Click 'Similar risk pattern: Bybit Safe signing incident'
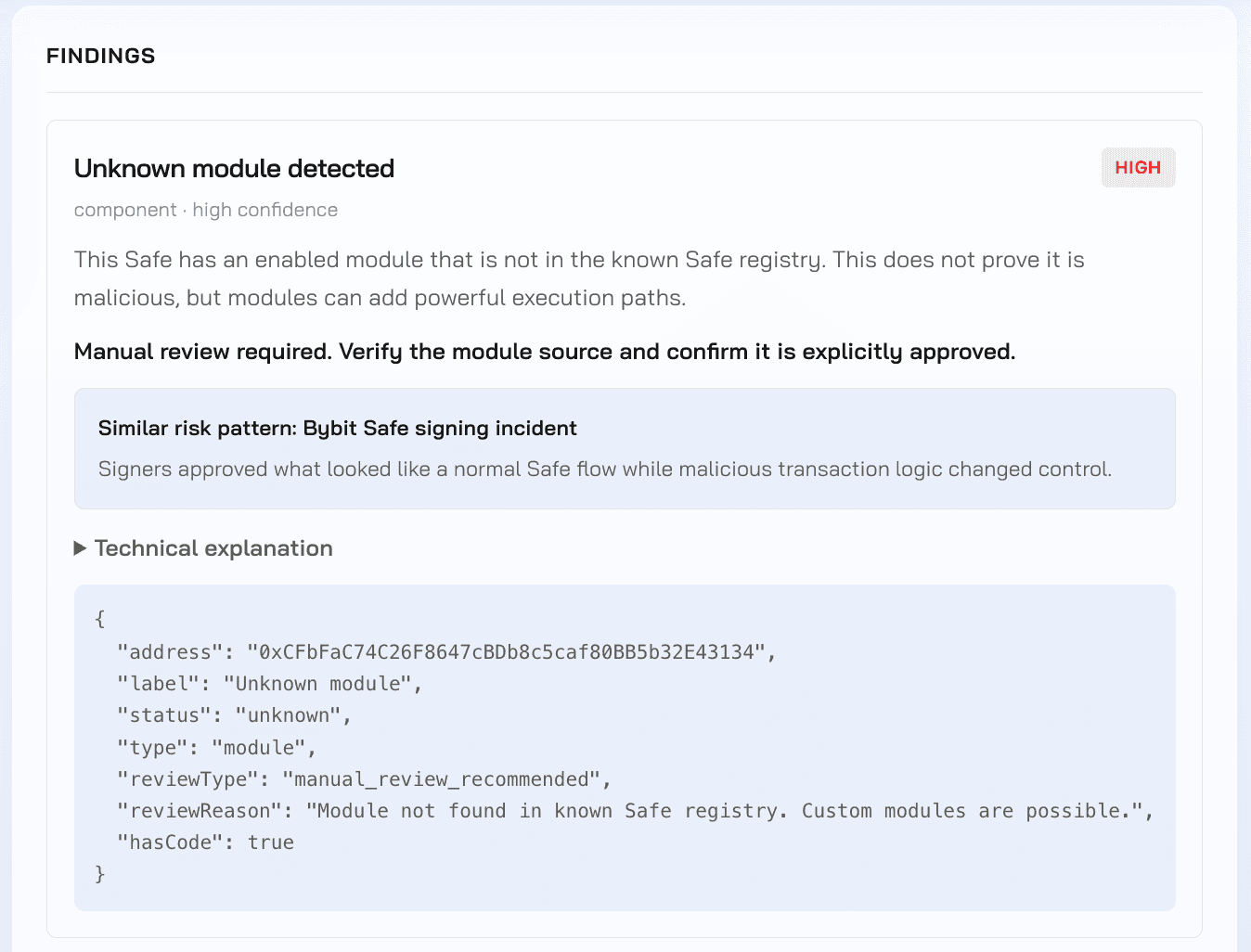The height and width of the screenshot is (952, 1251). [338, 428]
